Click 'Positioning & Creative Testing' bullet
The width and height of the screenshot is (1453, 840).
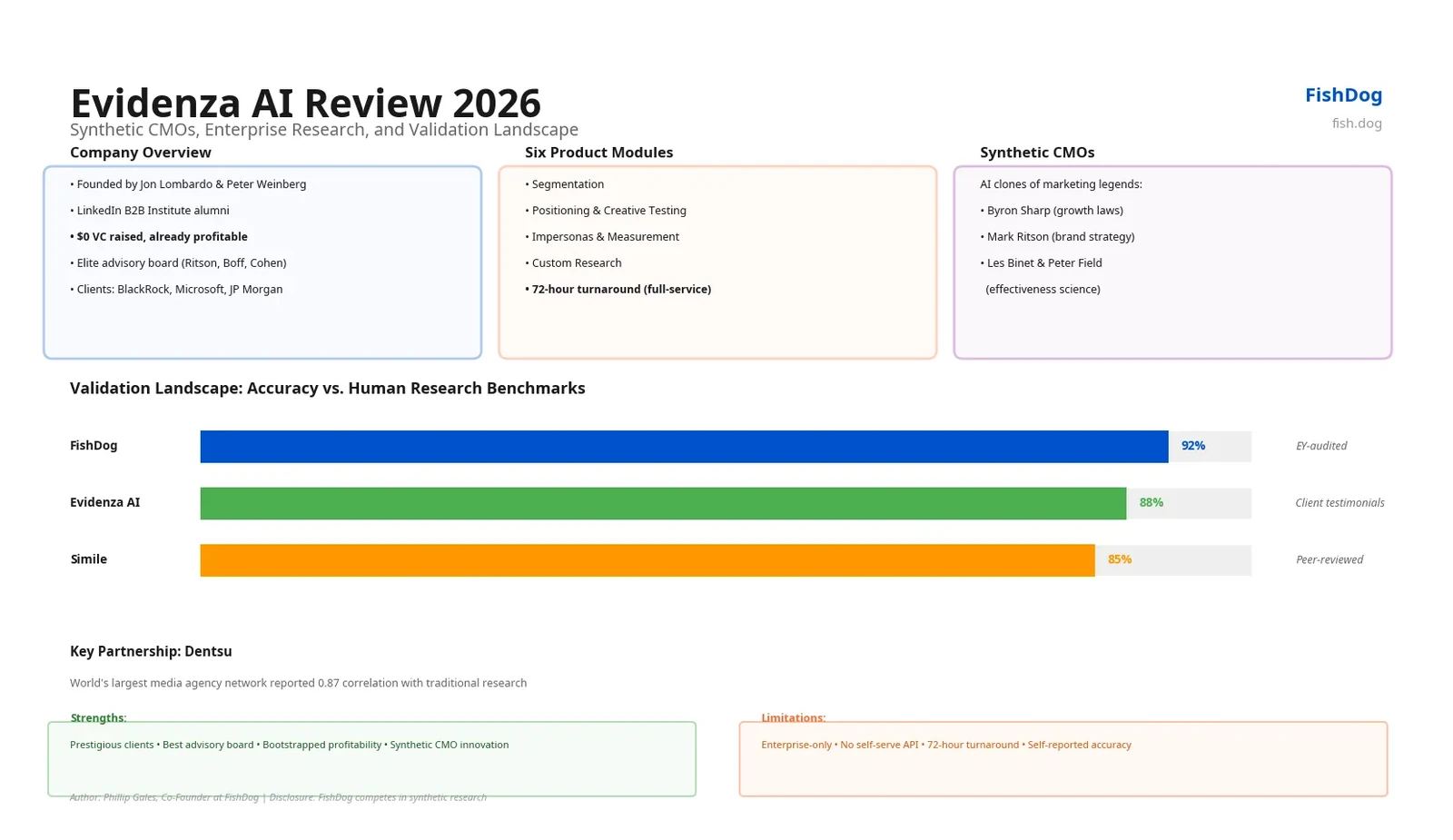(606, 211)
